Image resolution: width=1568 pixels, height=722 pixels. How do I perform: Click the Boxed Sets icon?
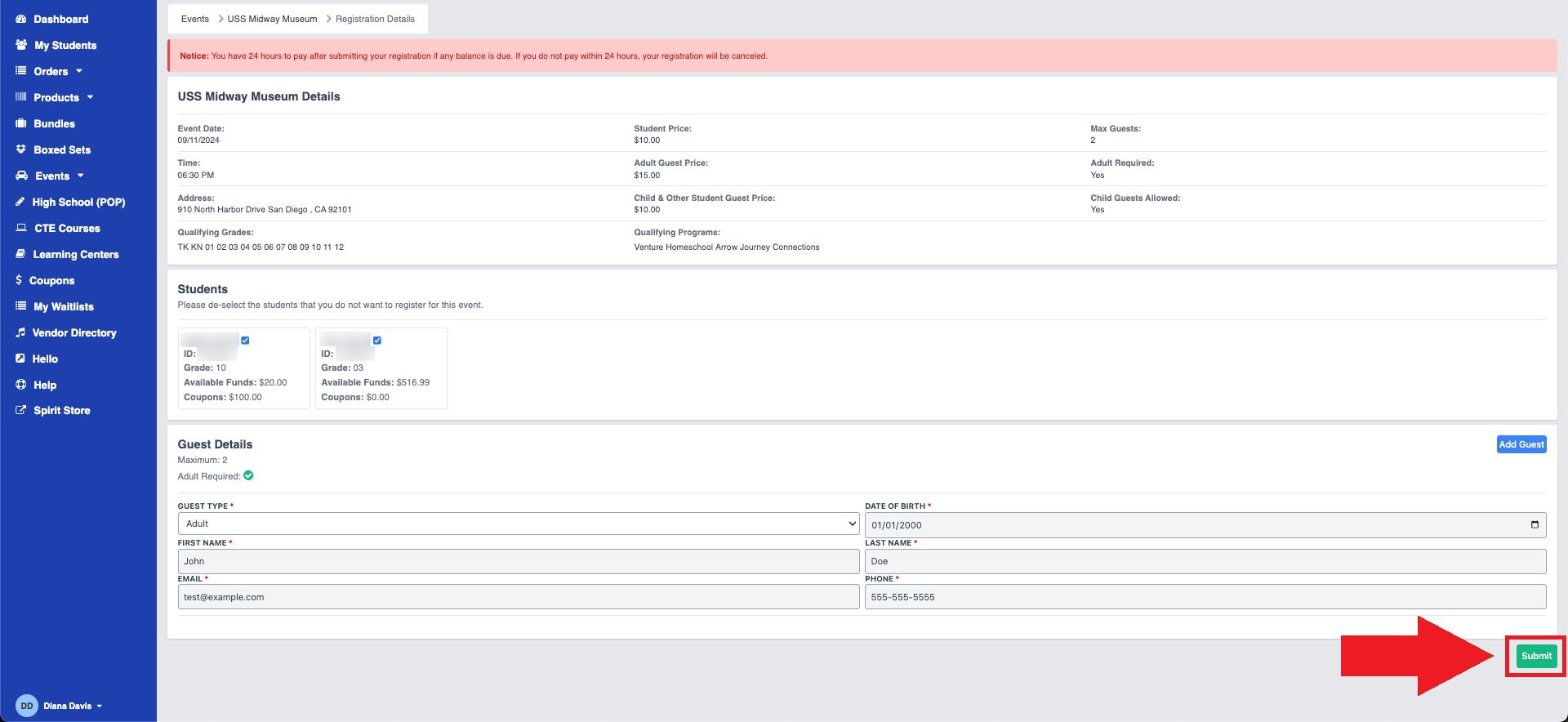coord(21,149)
